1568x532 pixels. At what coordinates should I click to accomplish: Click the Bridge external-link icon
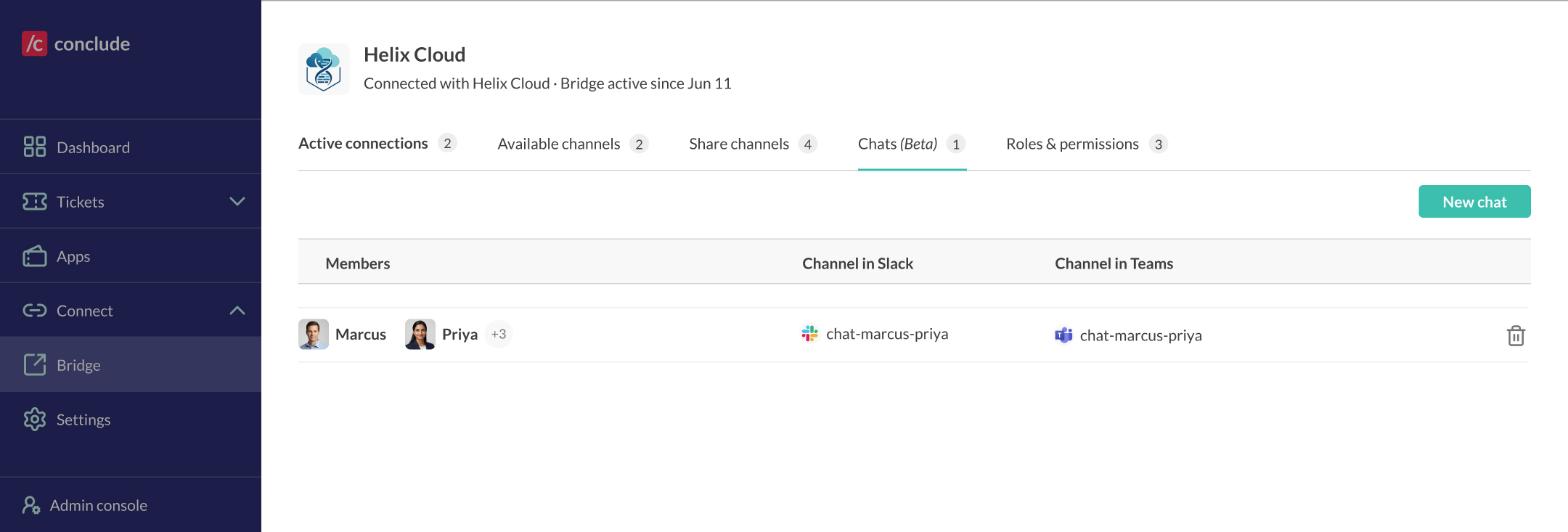point(35,364)
